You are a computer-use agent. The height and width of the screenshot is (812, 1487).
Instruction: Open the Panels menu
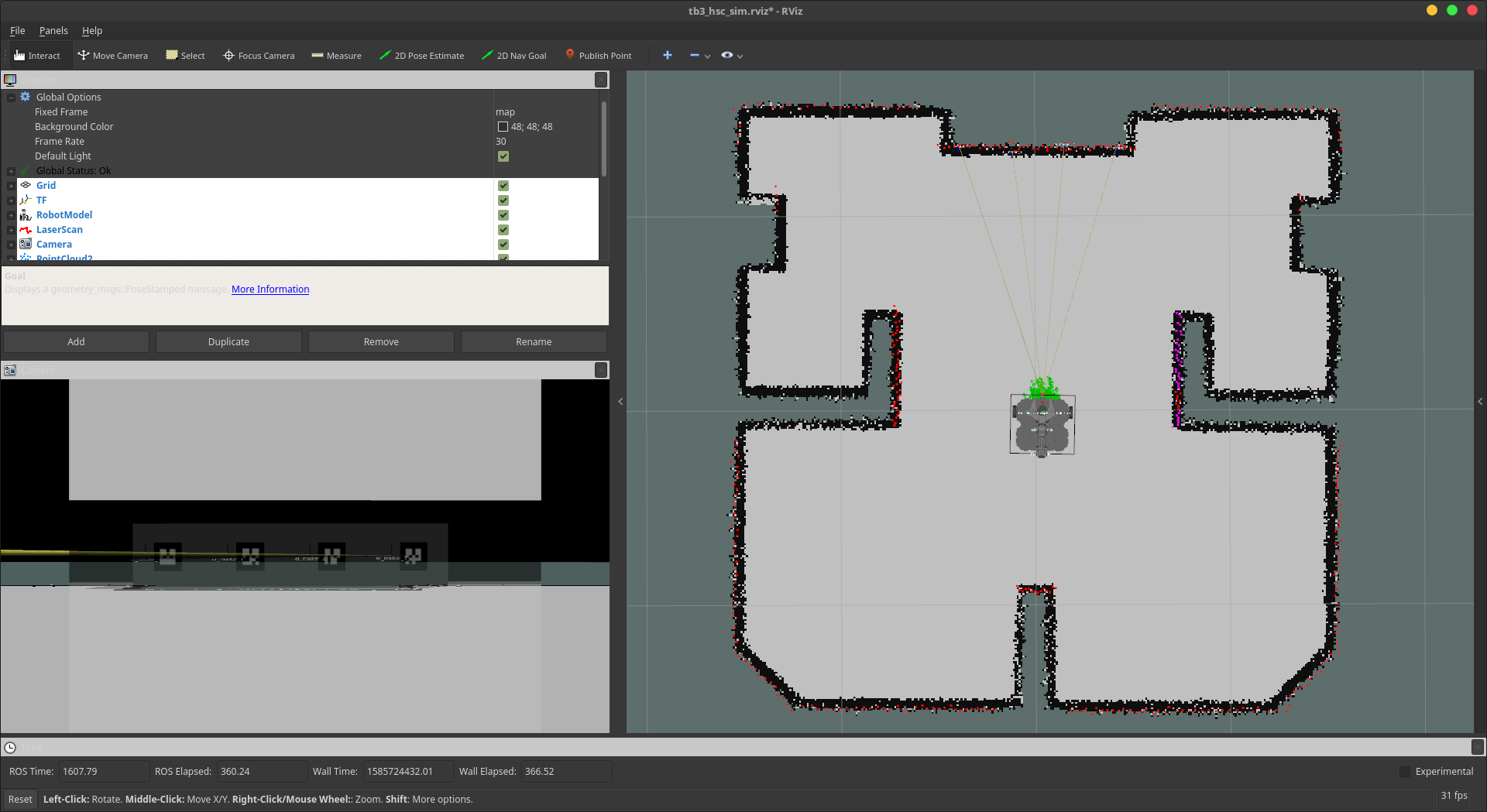(53, 31)
